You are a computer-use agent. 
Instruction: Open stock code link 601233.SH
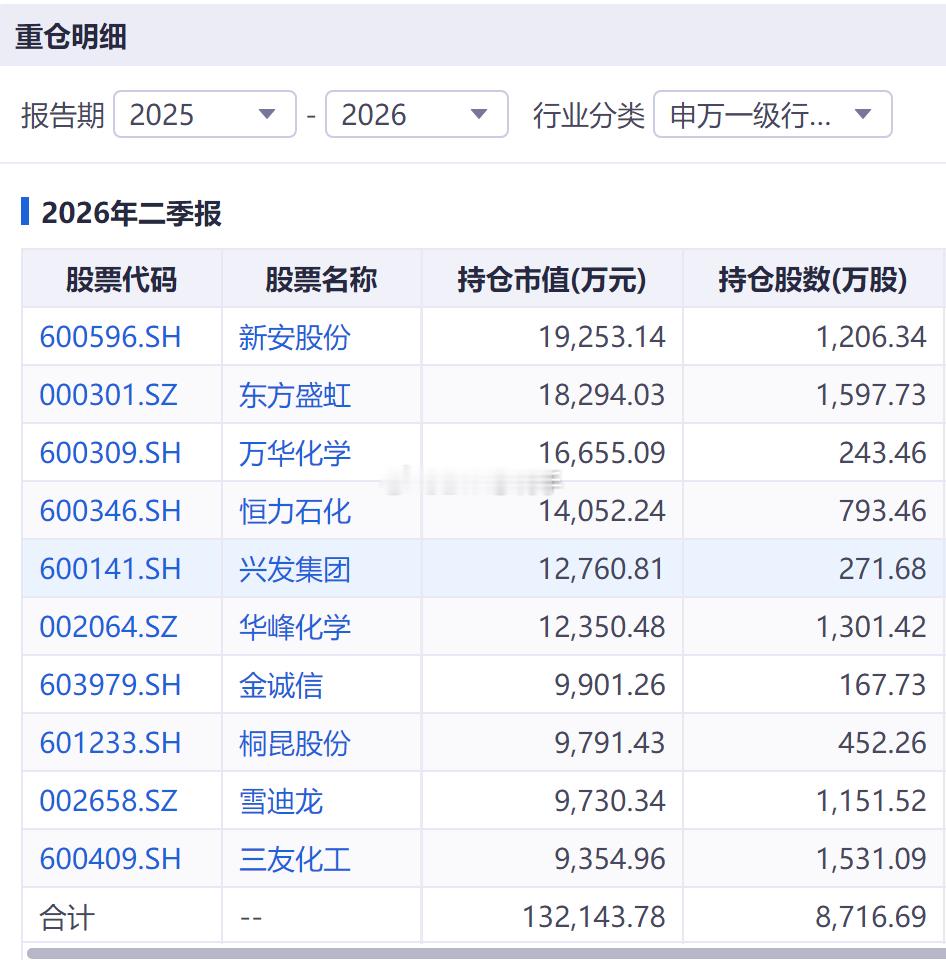coord(110,743)
